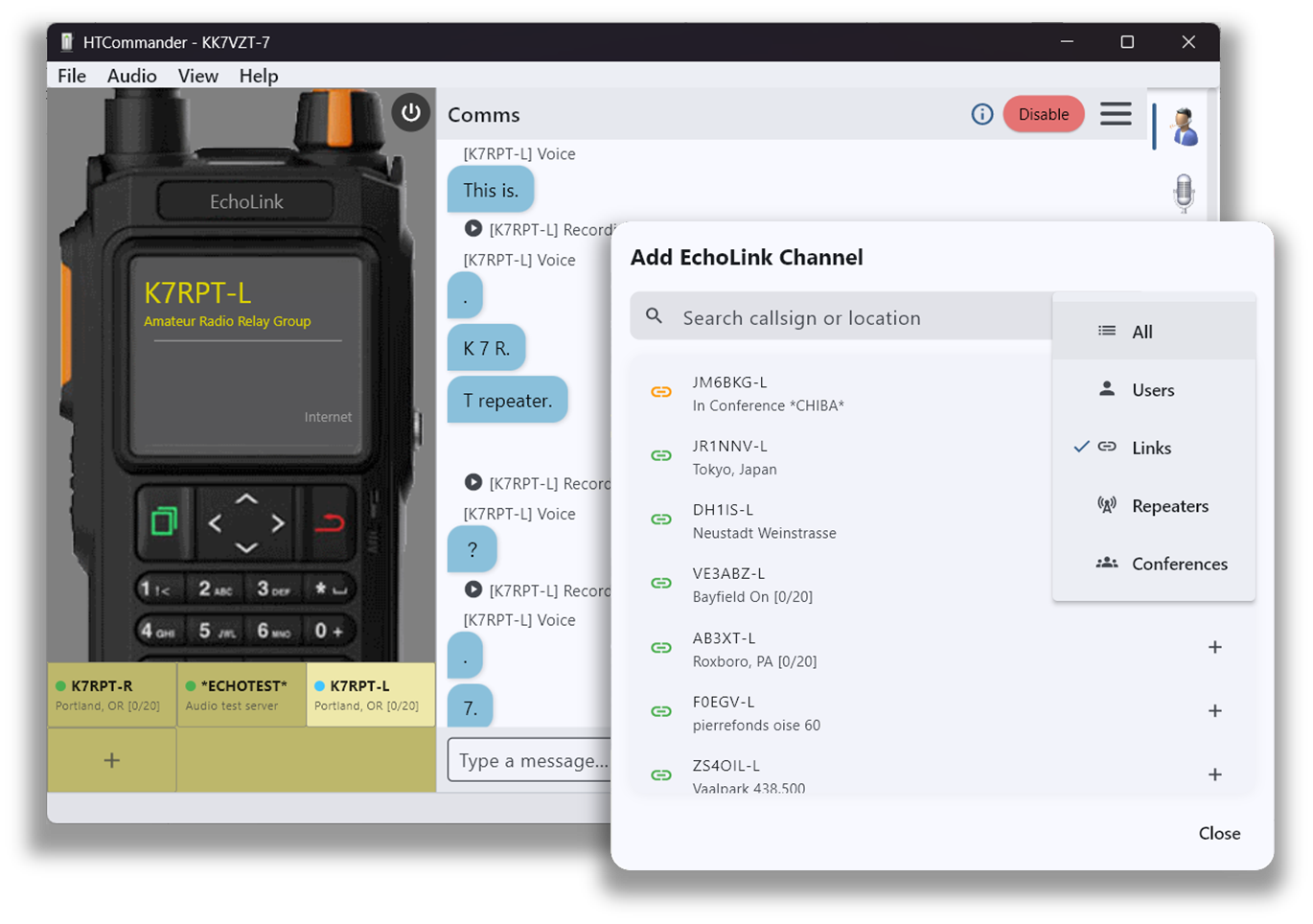Image resolution: width=1313 pixels, height=924 pixels.
Task: Click the red Disable button
Action: coord(1044,114)
